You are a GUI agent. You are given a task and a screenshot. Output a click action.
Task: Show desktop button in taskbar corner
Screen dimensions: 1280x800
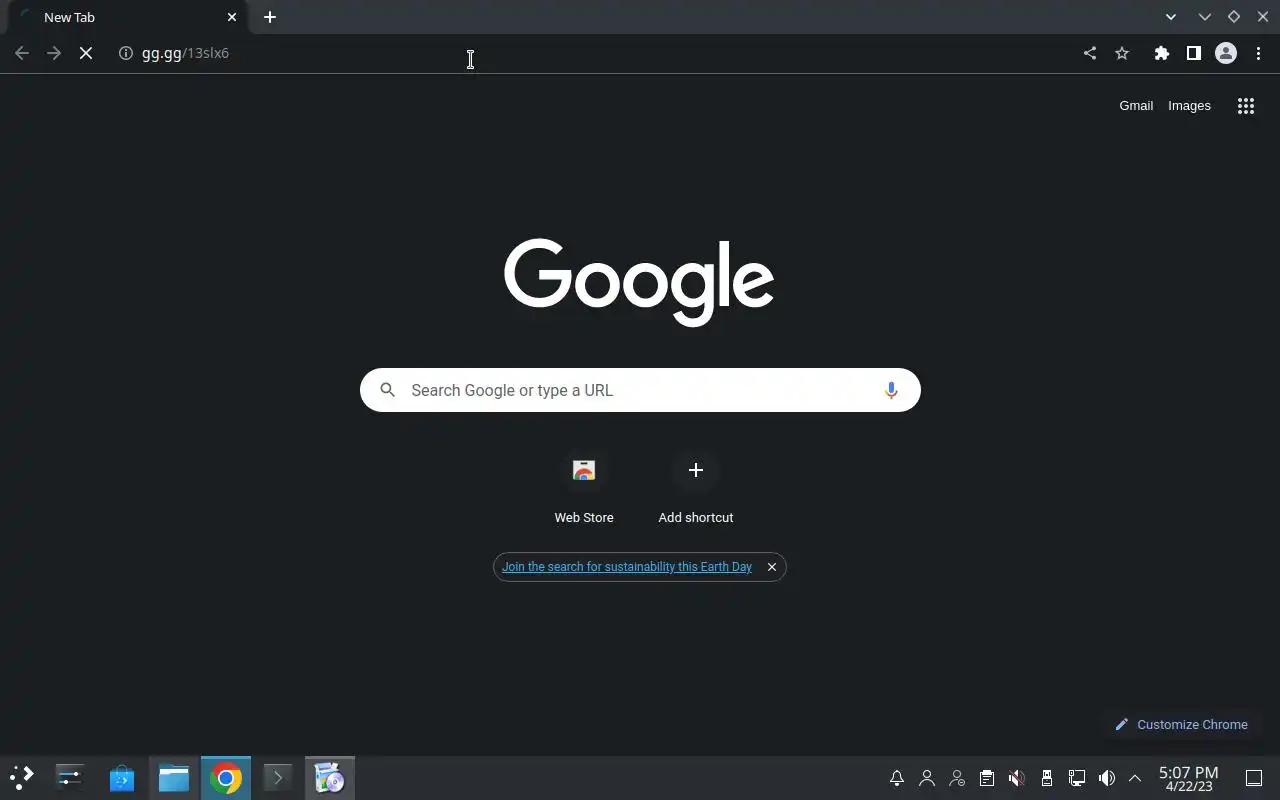tap(1254, 778)
